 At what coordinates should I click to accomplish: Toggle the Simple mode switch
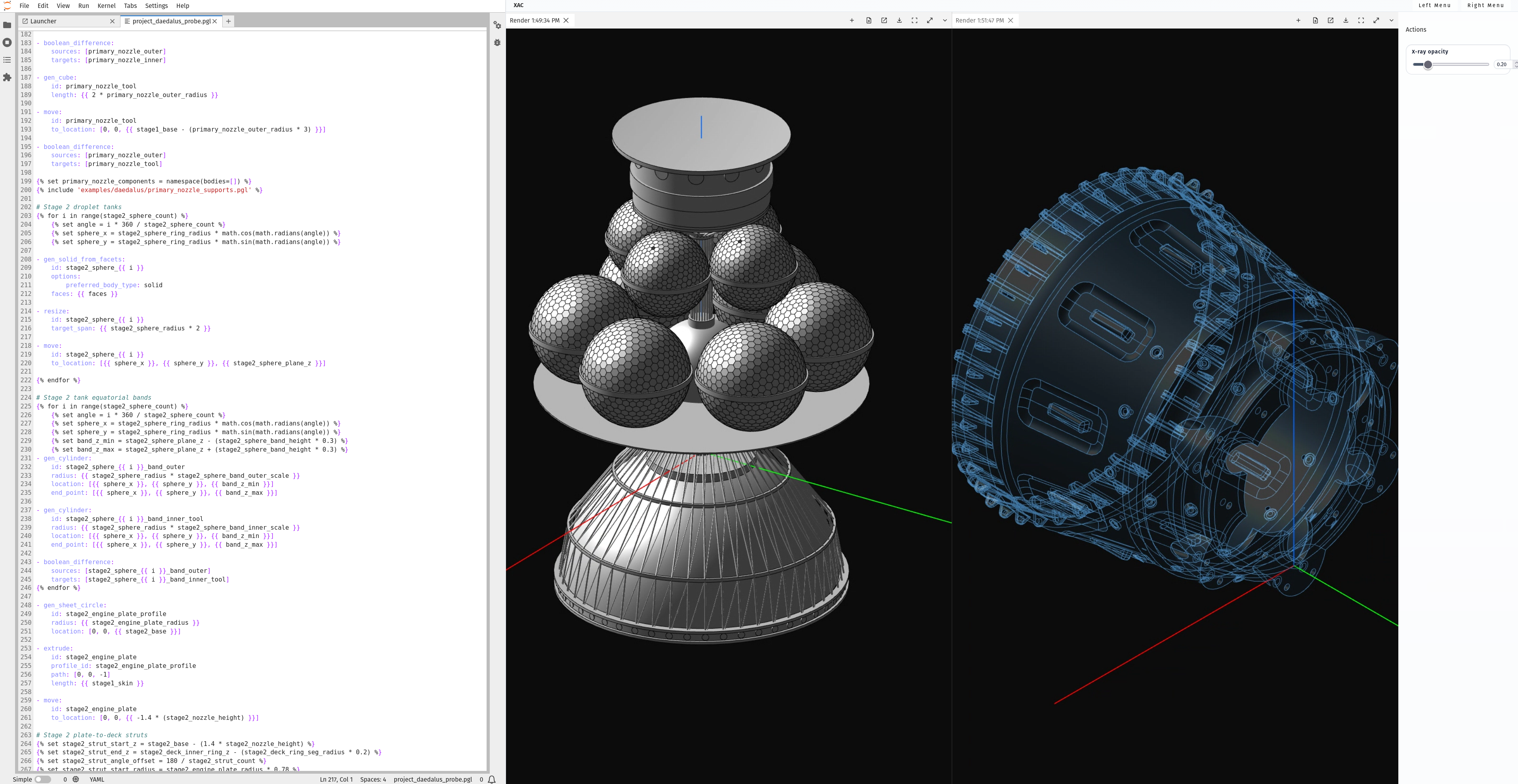click(x=42, y=779)
